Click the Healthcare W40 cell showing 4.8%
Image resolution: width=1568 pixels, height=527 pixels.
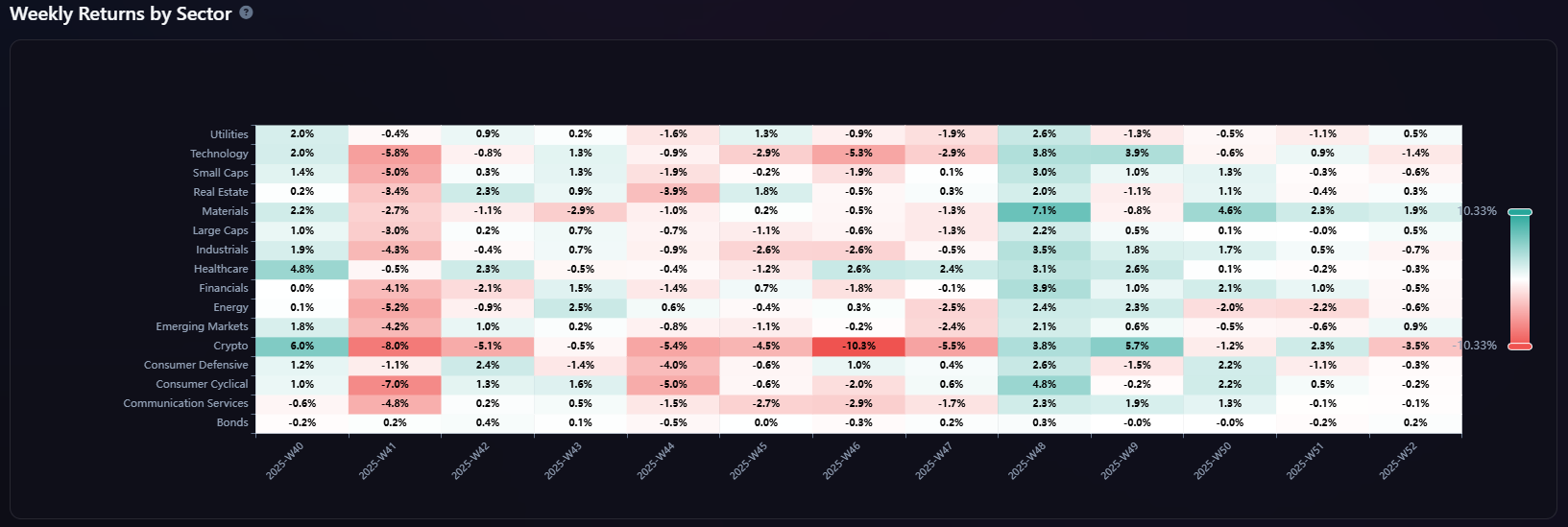[x=302, y=269]
